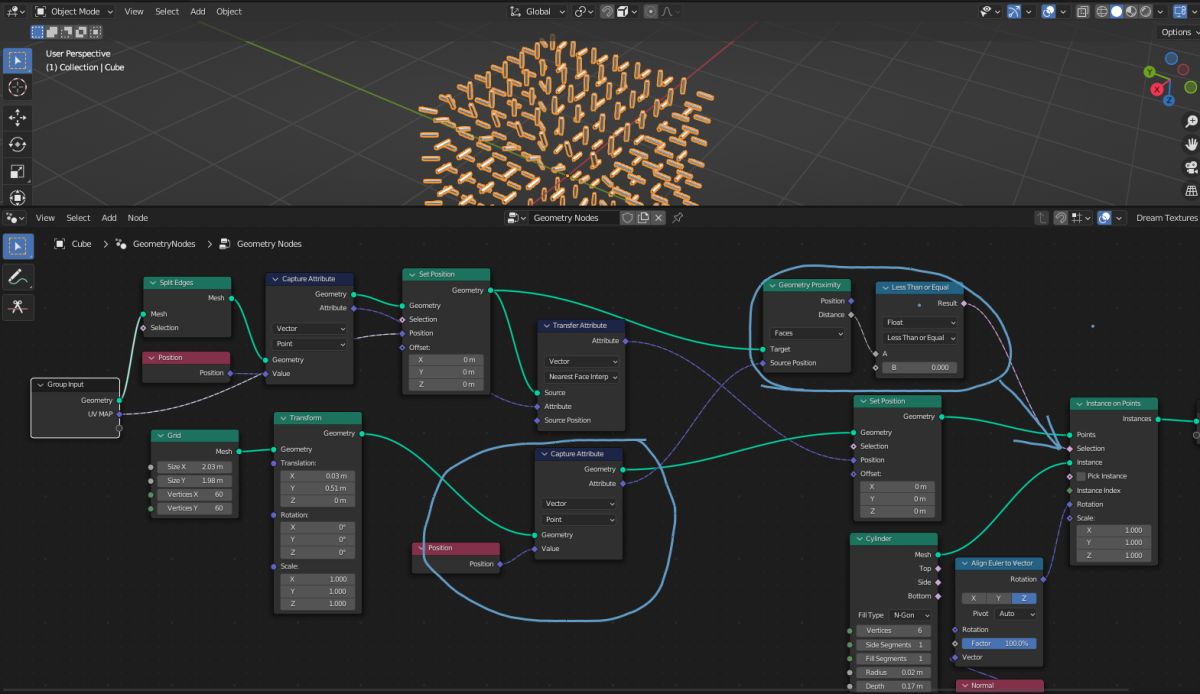Open the node editor Add menu
The image size is (1200, 694).
click(109, 217)
